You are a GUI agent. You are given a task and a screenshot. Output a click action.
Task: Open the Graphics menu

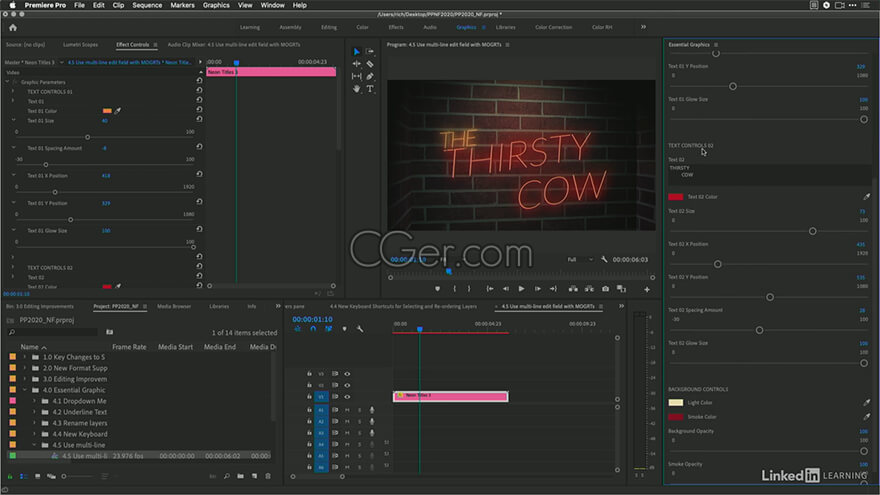click(216, 5)
